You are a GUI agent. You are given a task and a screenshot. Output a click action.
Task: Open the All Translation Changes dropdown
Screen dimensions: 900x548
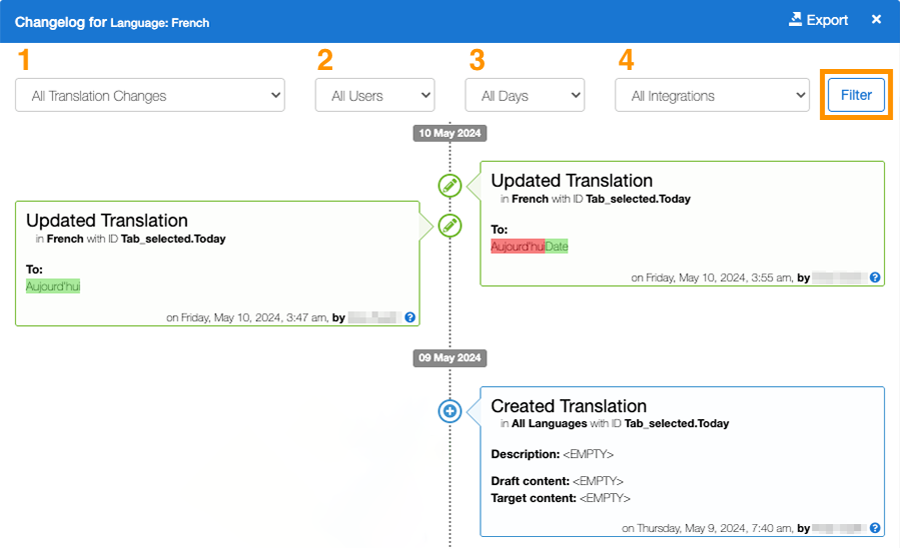click(150, 96)
